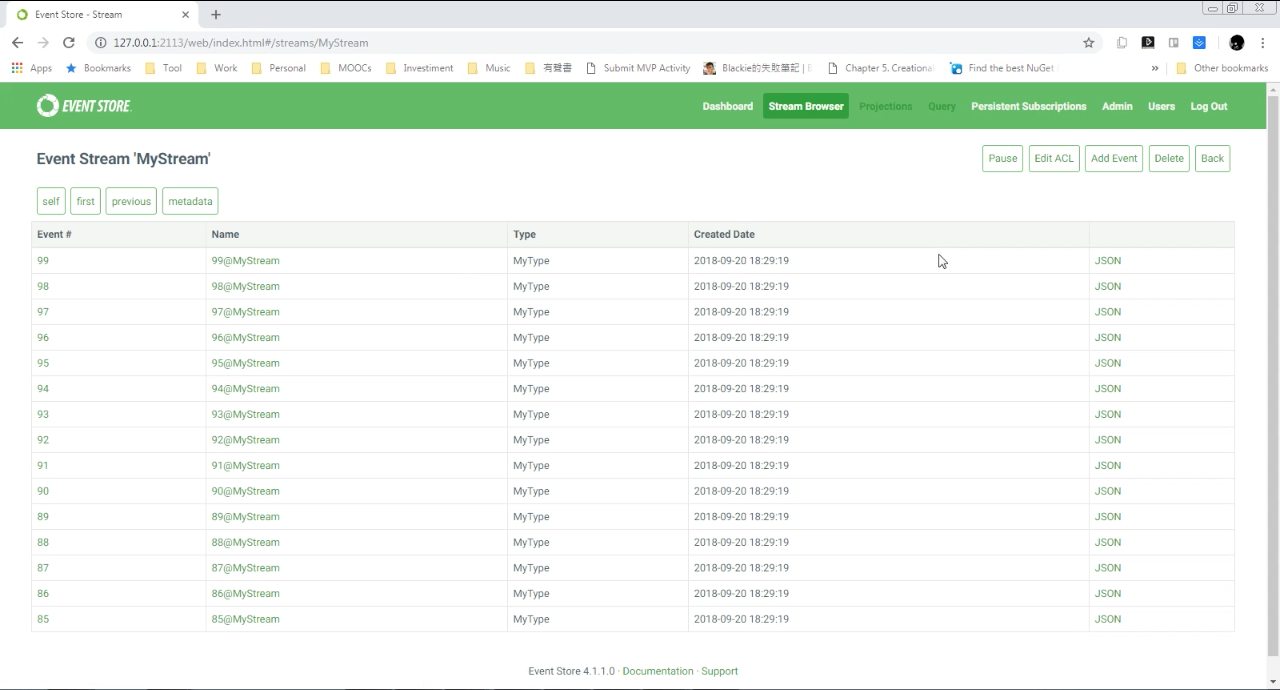Click the Event Store logo
This screenshot has height=690, width=1280.
pos(84,106)
